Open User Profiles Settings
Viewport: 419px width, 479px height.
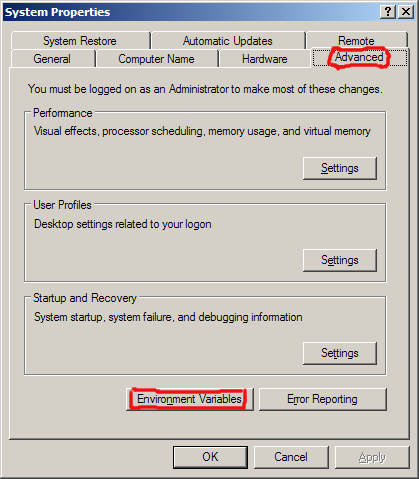tap(340, 260)
